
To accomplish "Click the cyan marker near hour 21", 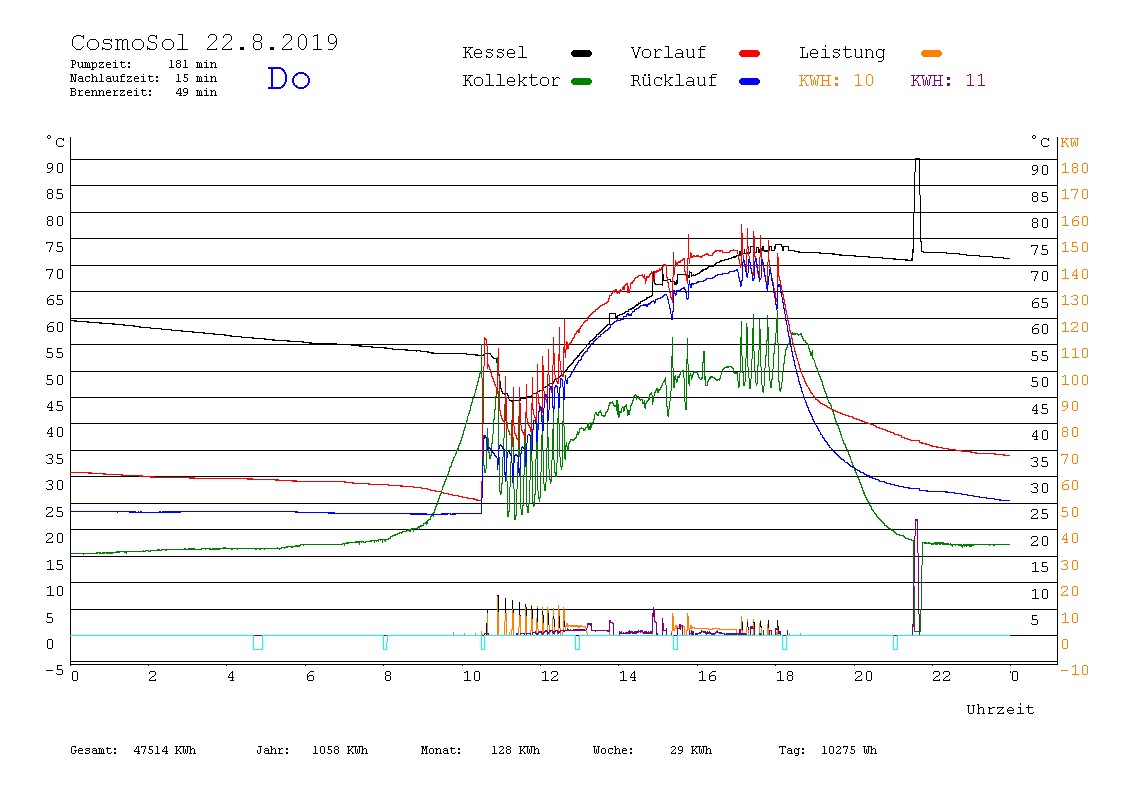I will [x=895, y=642].
